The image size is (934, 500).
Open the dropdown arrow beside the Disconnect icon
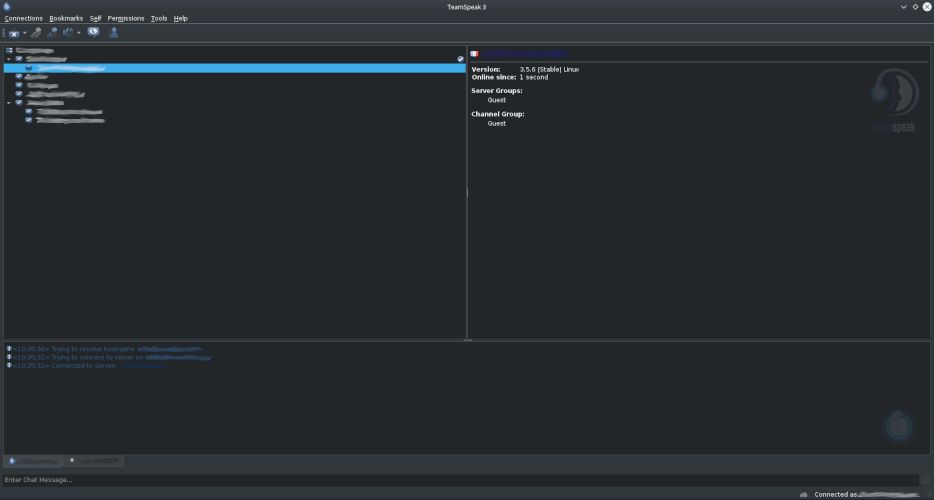pos(24,33)
